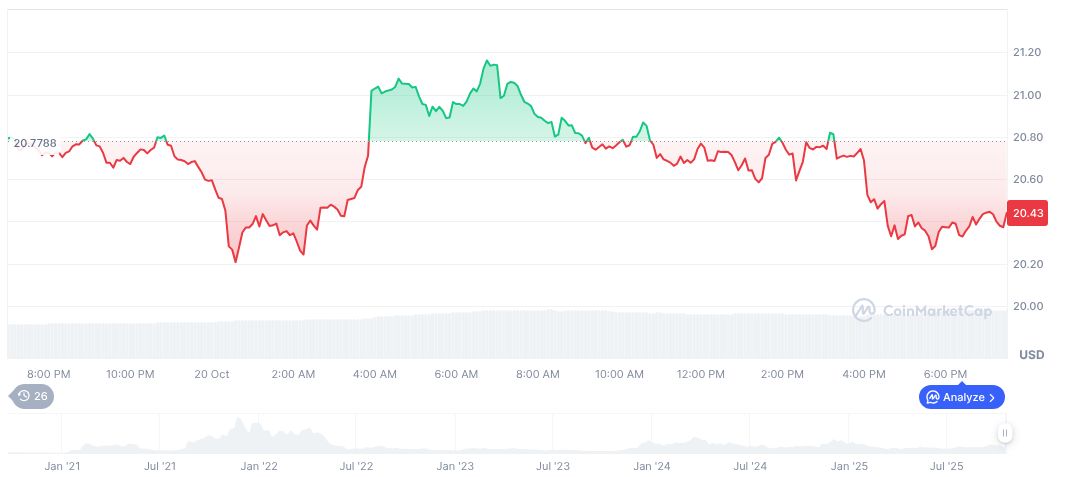1072x477 pixels.
Task: Click the CoinMarketCap watermark logo icon
Action: pos(863,311)
